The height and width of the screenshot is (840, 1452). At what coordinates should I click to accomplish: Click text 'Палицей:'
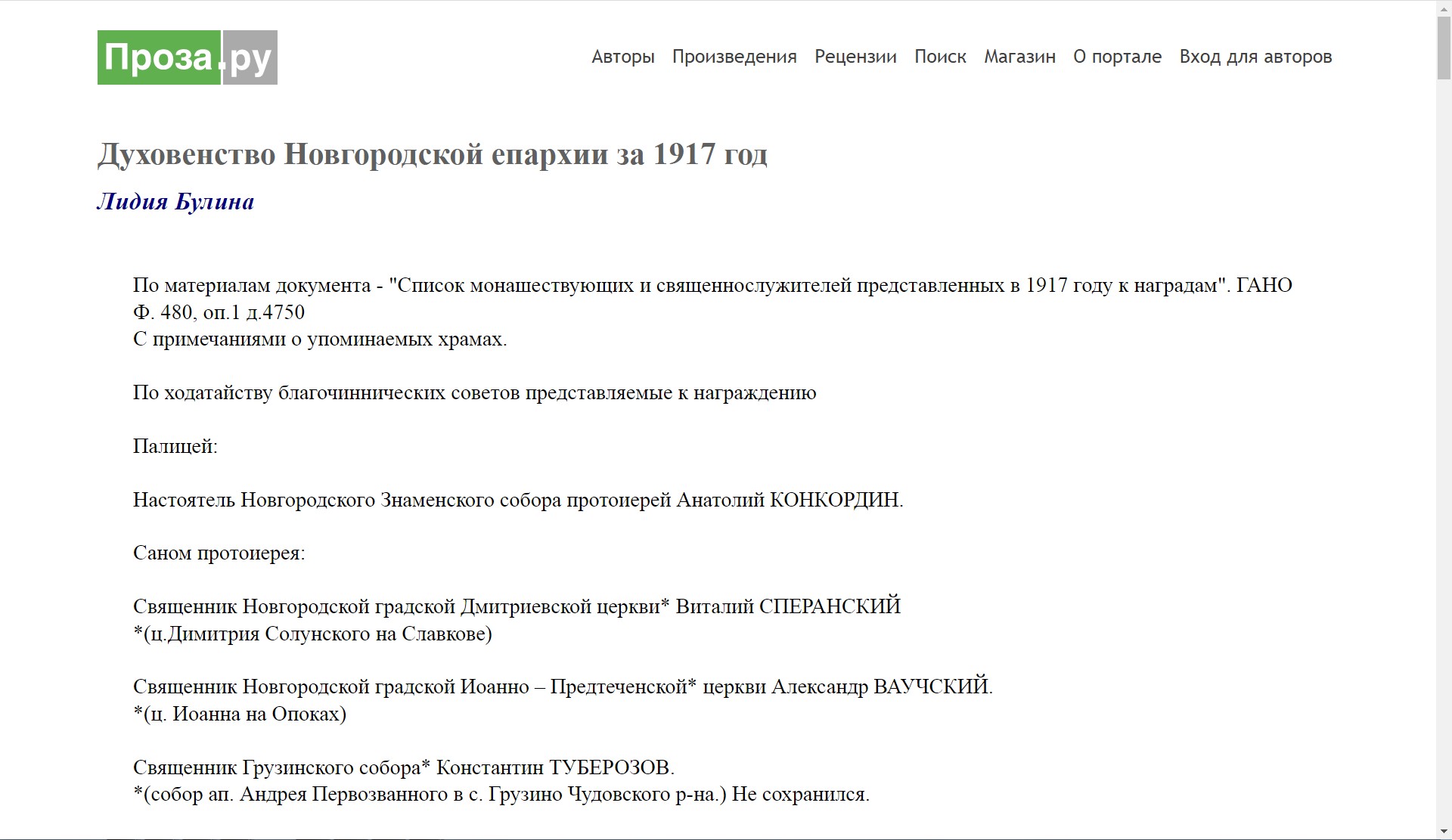pyautogui.click(x=175, y=447)
